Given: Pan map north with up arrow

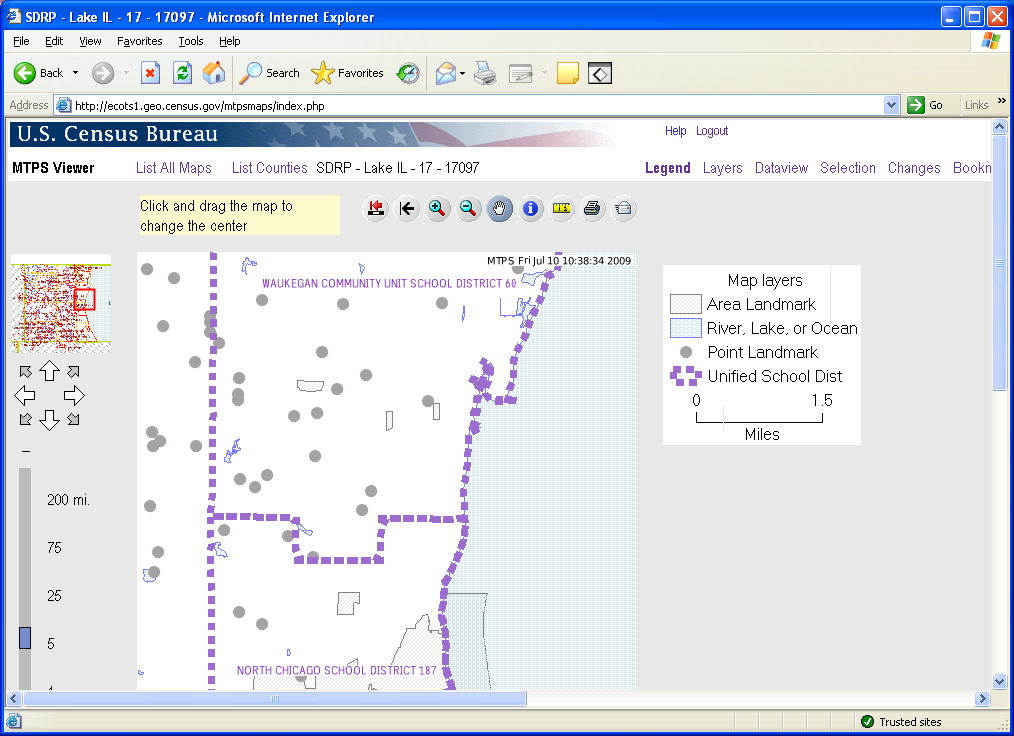Looking at the screenshot, I should [x=49, y=372].
